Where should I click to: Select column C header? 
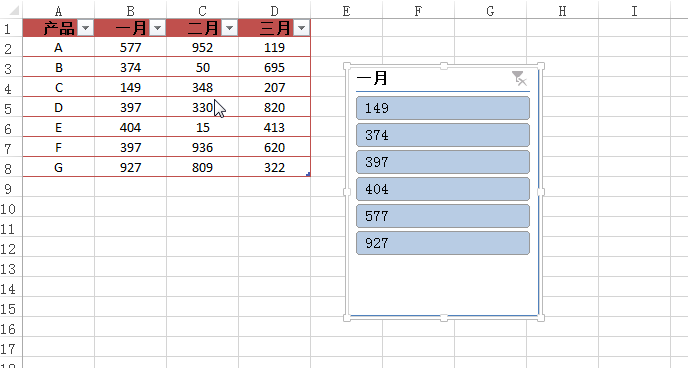coord(202,11)
